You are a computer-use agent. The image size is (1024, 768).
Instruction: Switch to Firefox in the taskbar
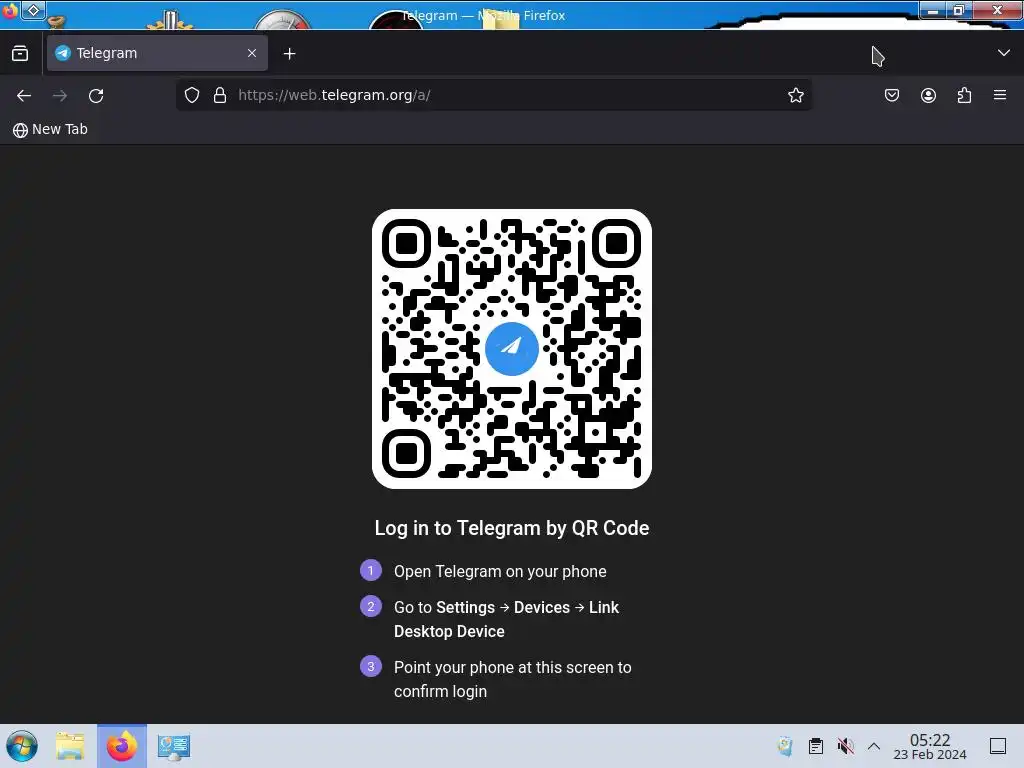(122, 746)
